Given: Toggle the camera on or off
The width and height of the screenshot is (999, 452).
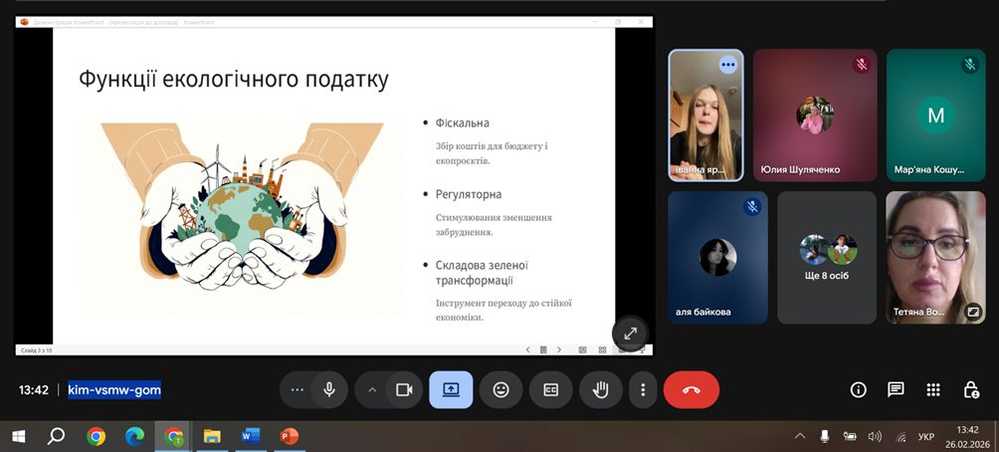Looking at the screenshot, I should pos(404,390).
